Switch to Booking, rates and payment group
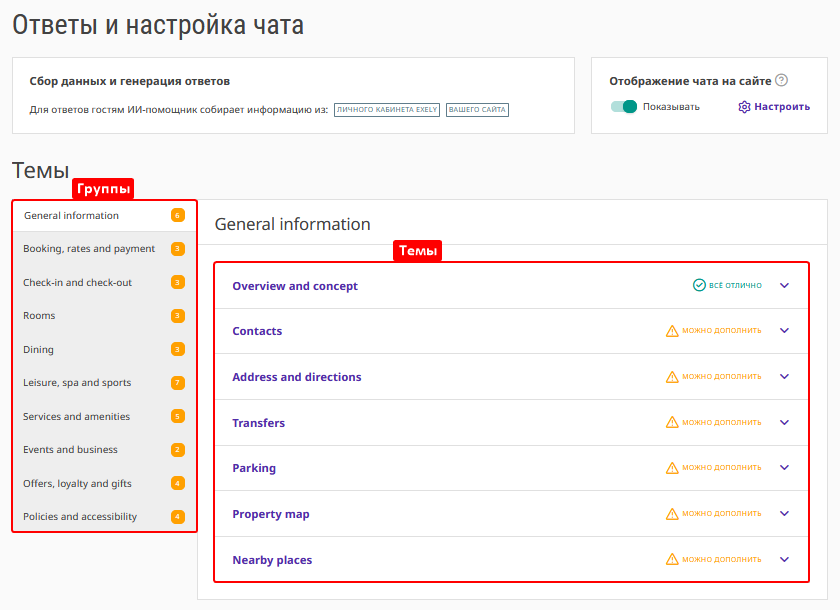 104,249
